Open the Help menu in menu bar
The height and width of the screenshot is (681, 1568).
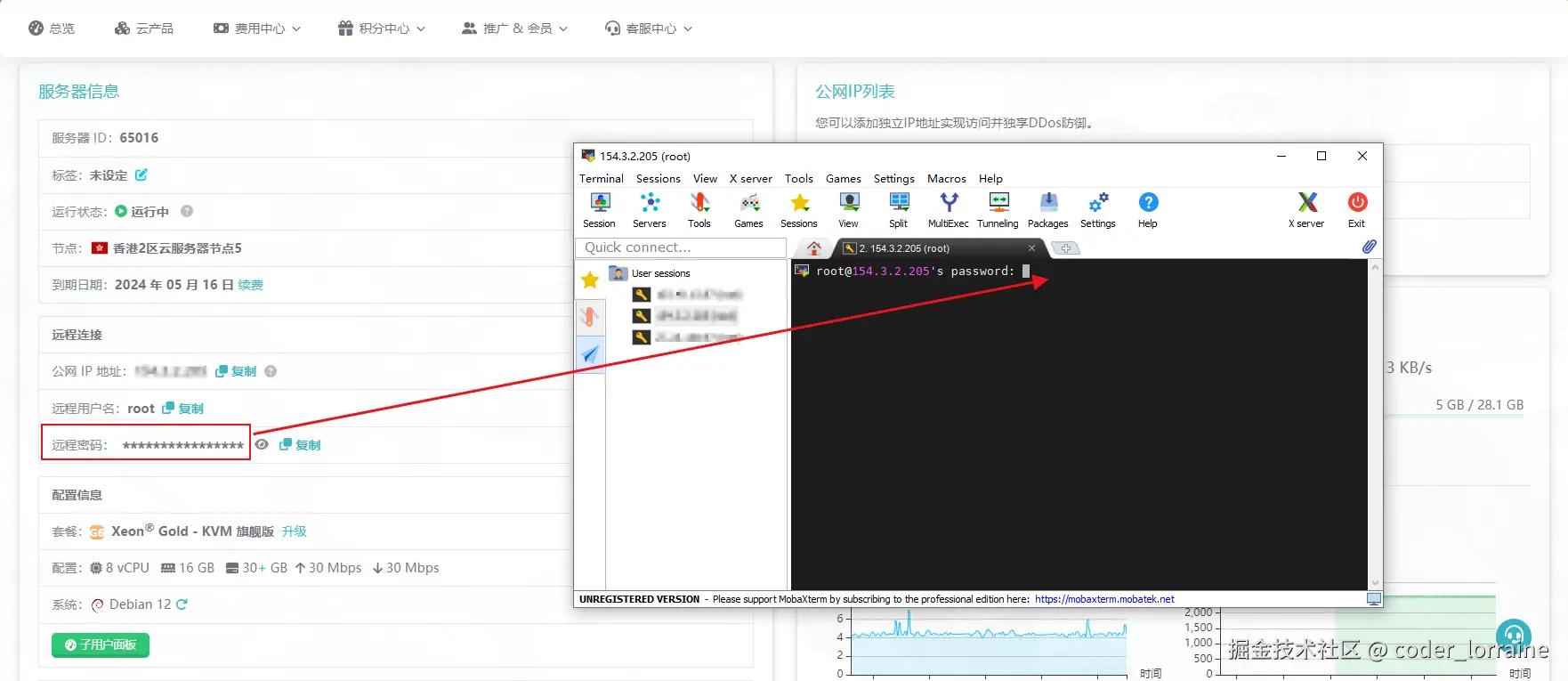point(990,179)
